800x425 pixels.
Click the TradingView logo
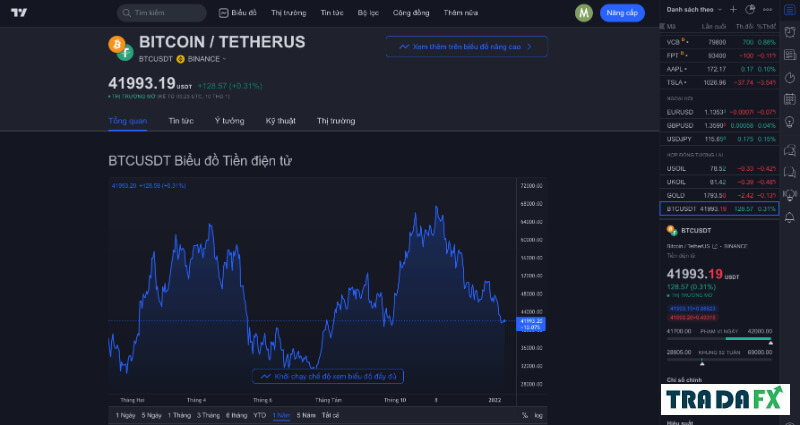coord(18,13)
